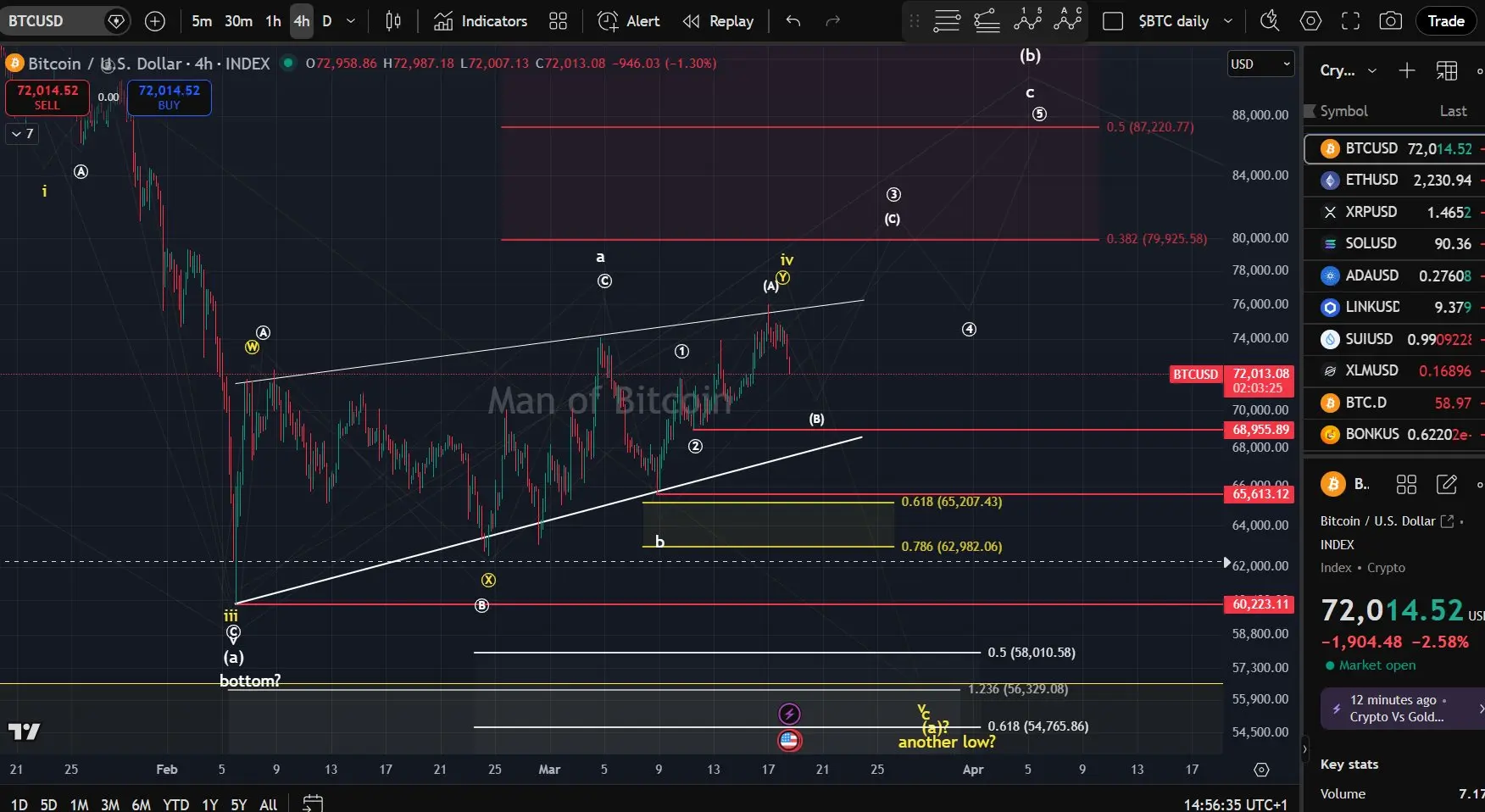Open the Indicators dialog
Viewport: 1485px width, 812px height.
click(481, 21)
